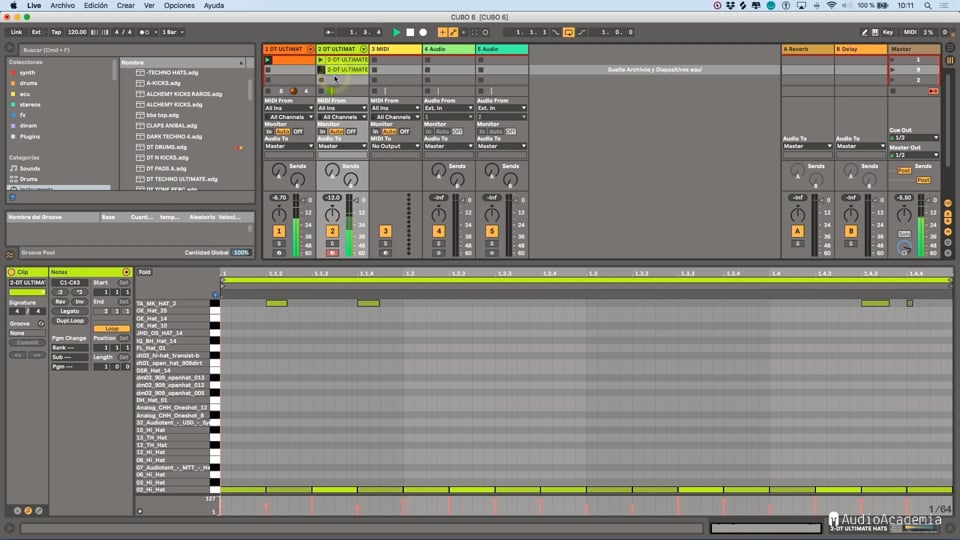Click the browser search field

tap(137, 50)
